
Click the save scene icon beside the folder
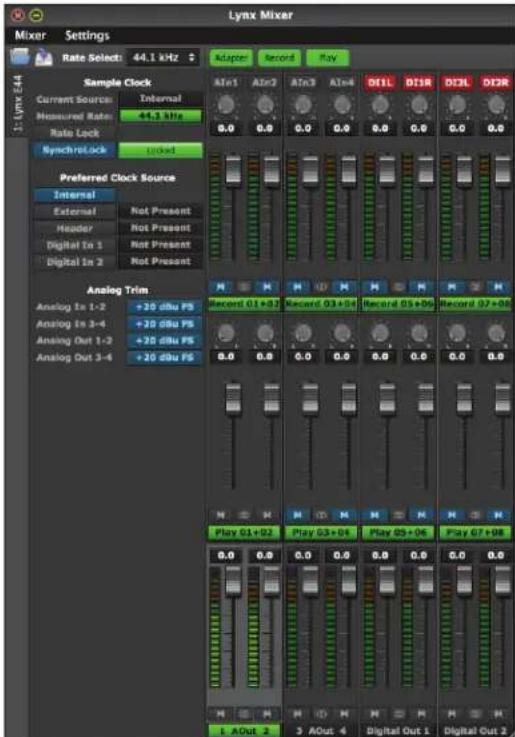[44, 57]
